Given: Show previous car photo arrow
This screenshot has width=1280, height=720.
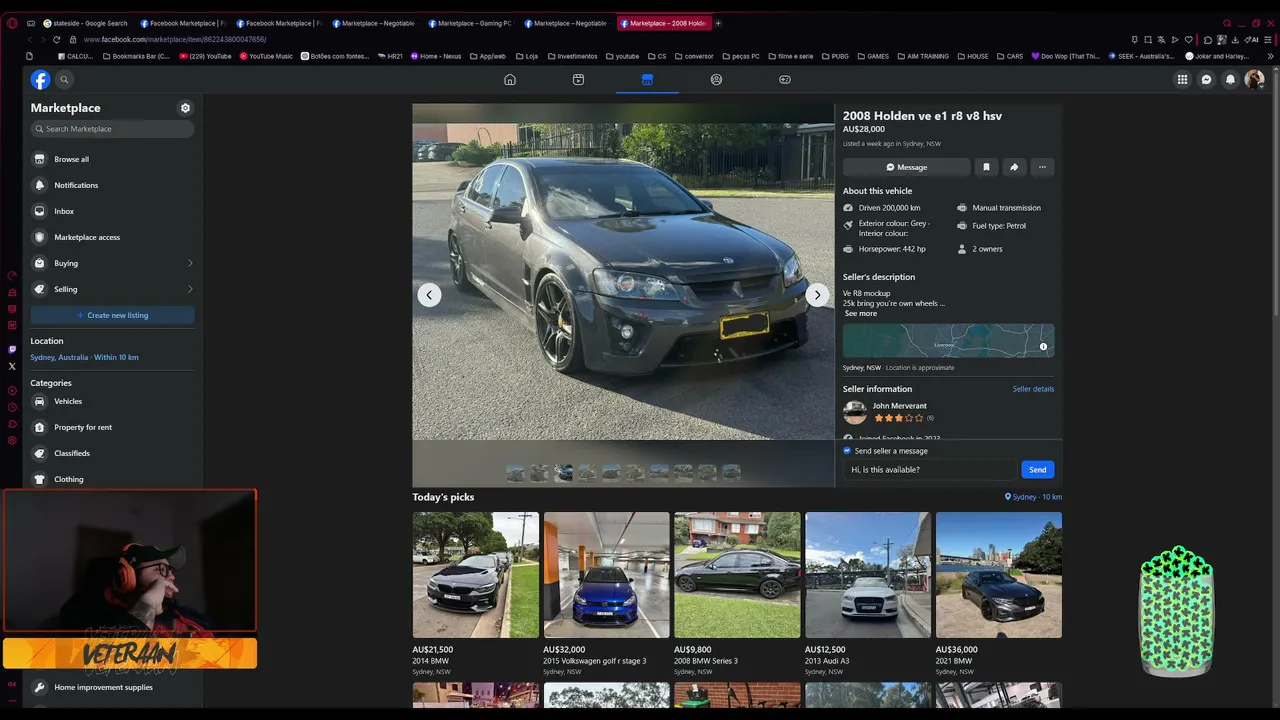Looking at the screenshot, I should pyautogui.click(x=429, y=294).
